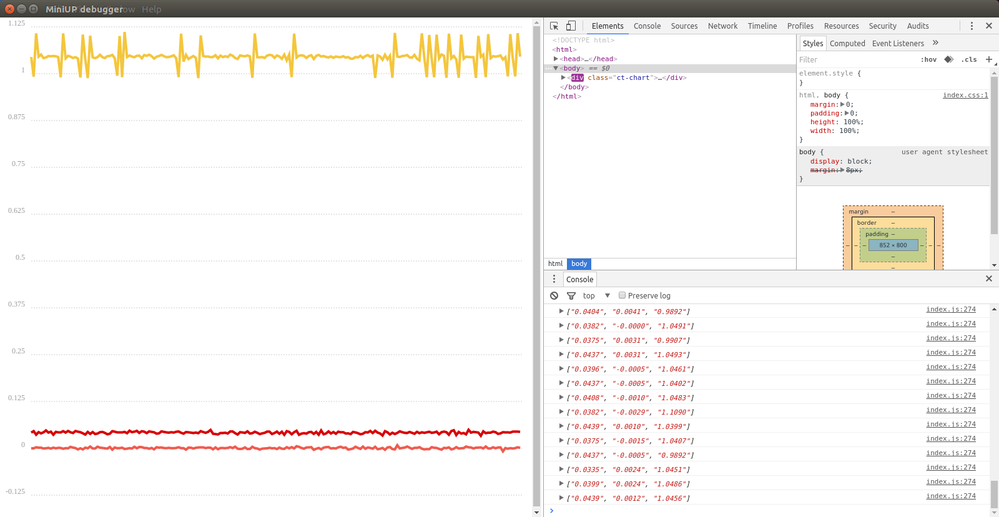
Task: Click the pin icon beside :hov
Action: [x=949, y=59]
